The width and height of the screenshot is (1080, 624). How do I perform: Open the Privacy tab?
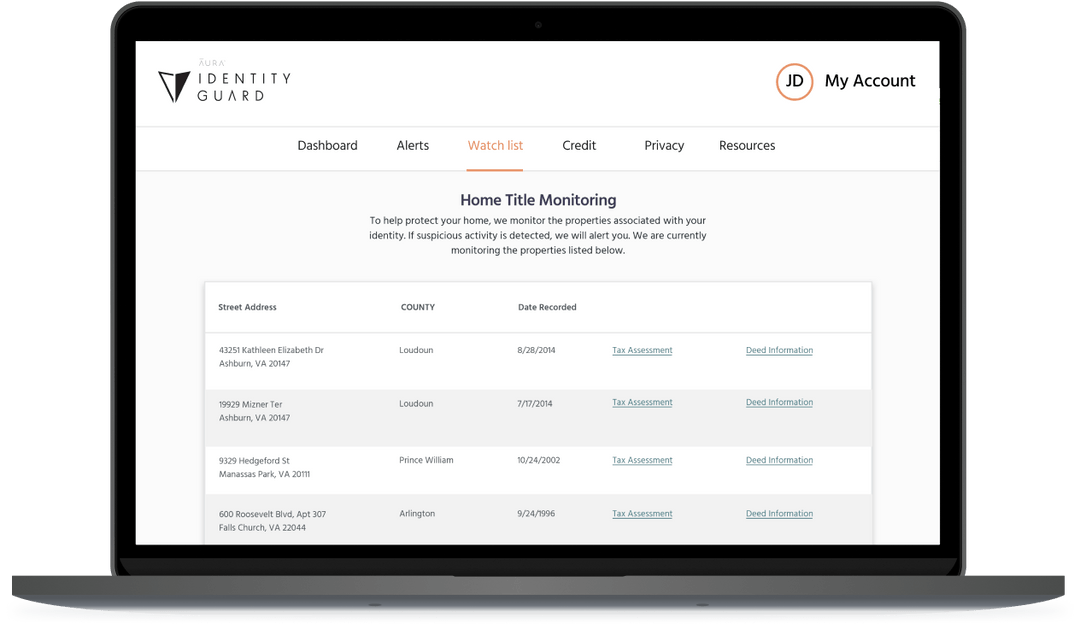[663, 145]
